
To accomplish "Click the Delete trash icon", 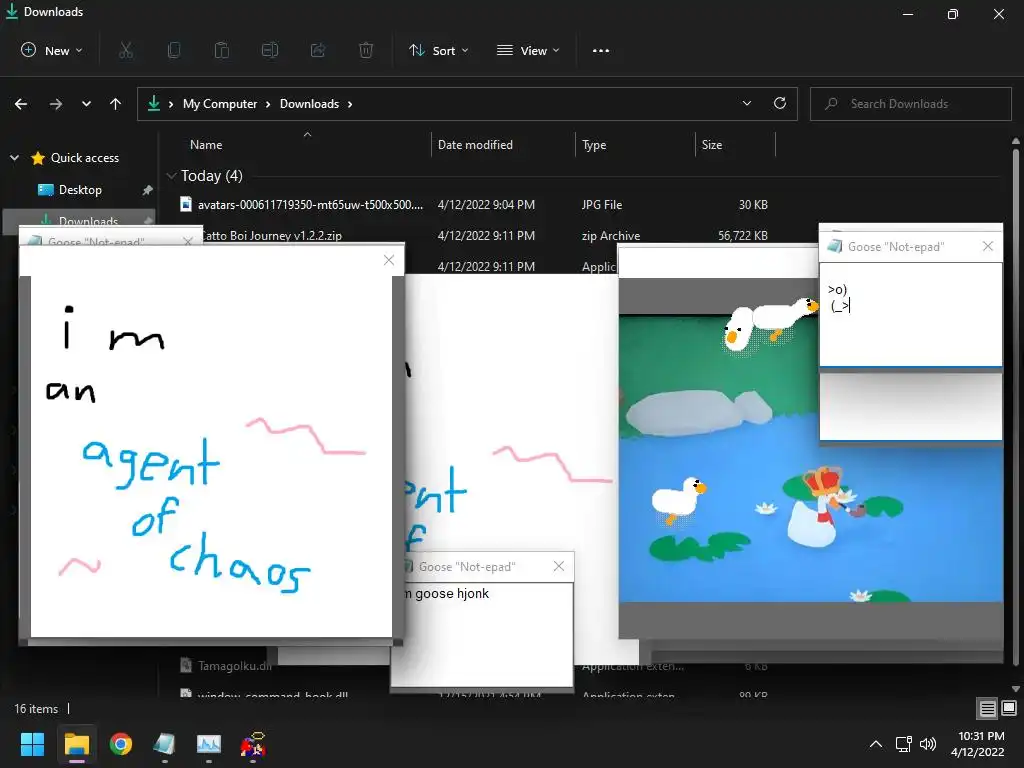I will click(366, 50).
